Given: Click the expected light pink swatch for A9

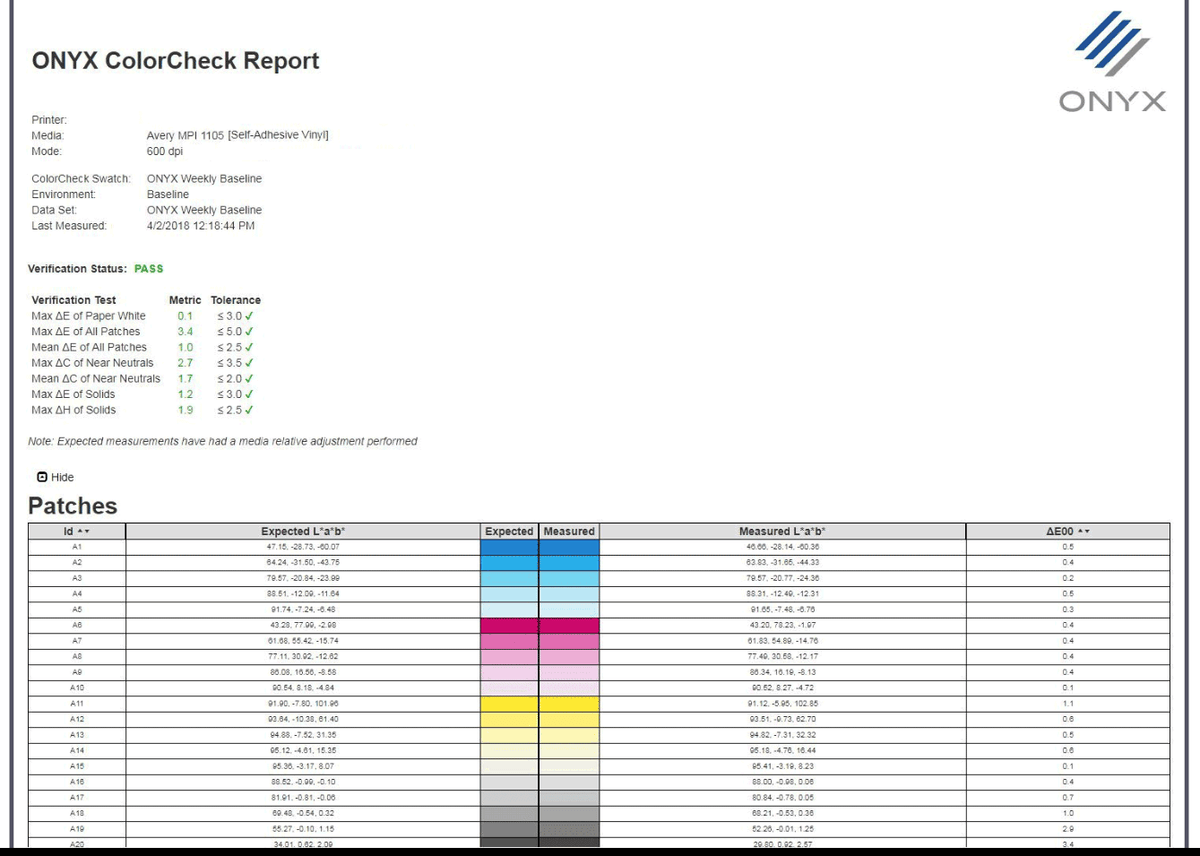Looking at the screenshot, I should click(x=509, y=672).
